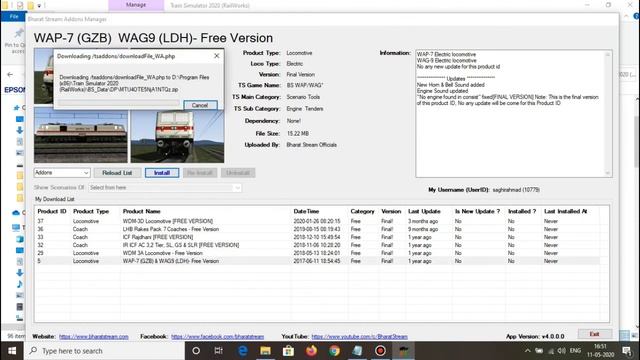Click the Exit button
This screenshot has height=360, width=640.
click(595, 334)
